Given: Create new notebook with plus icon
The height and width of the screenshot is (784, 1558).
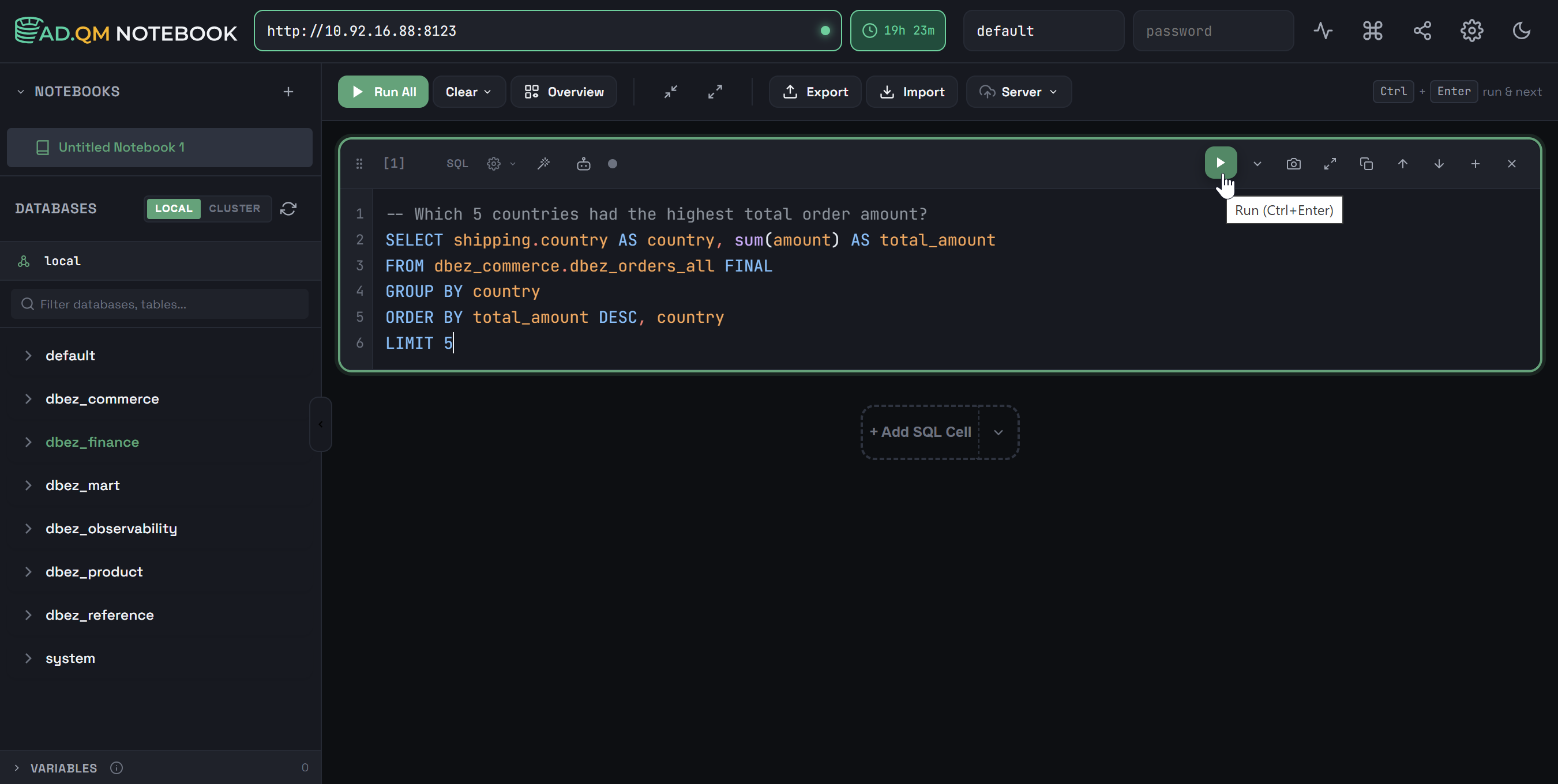Looking at the screenshot, I should pyautogui.click(x=288, y=92).
